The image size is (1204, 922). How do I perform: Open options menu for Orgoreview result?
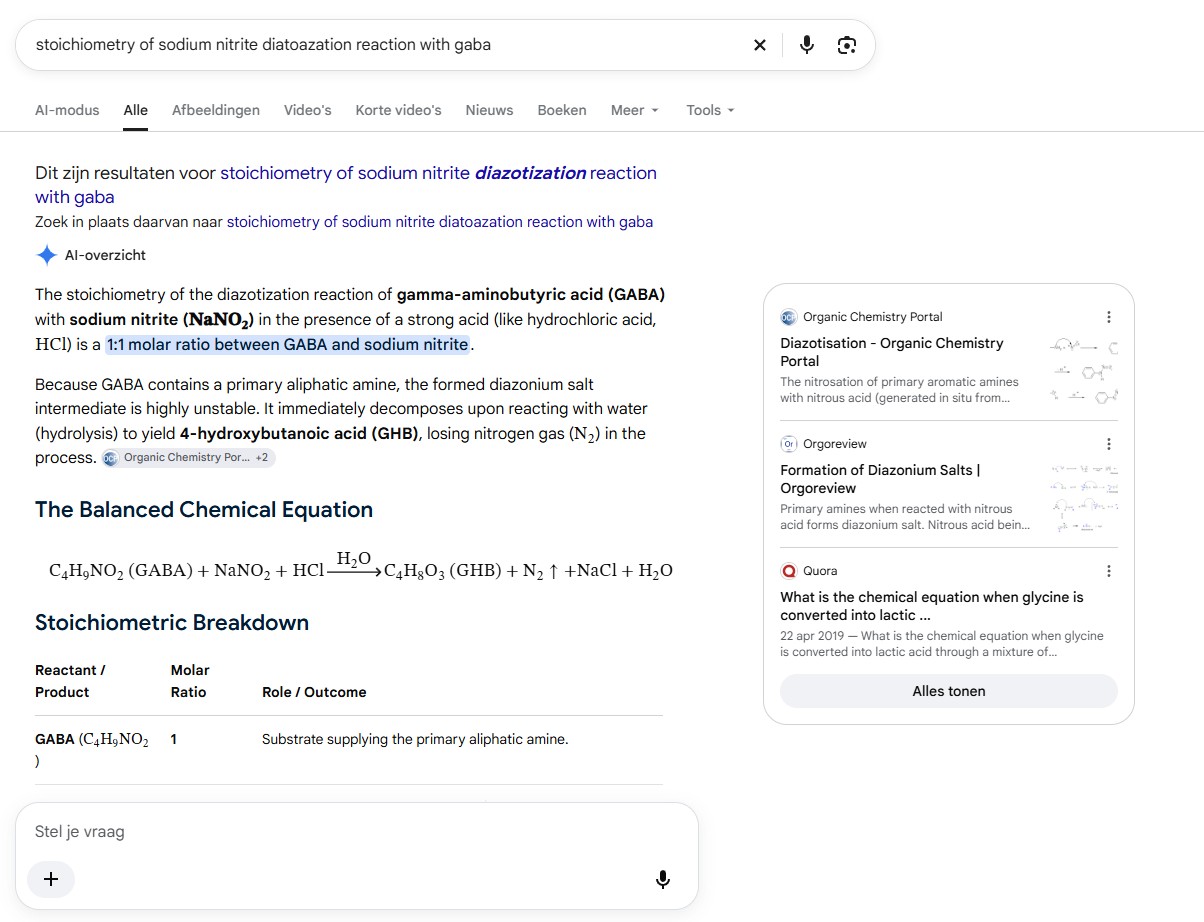coord(1108,444)
